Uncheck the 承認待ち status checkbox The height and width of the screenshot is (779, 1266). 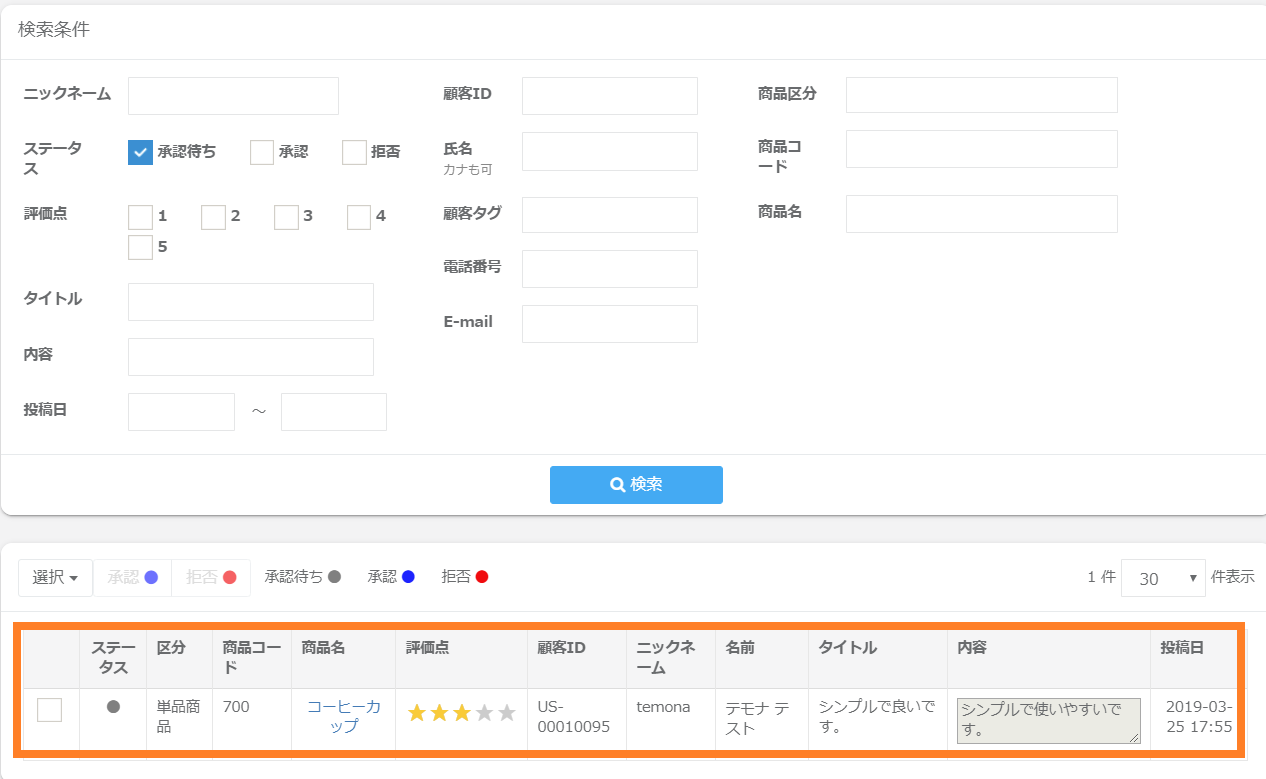pyautogui.click(x=140, y=152)
